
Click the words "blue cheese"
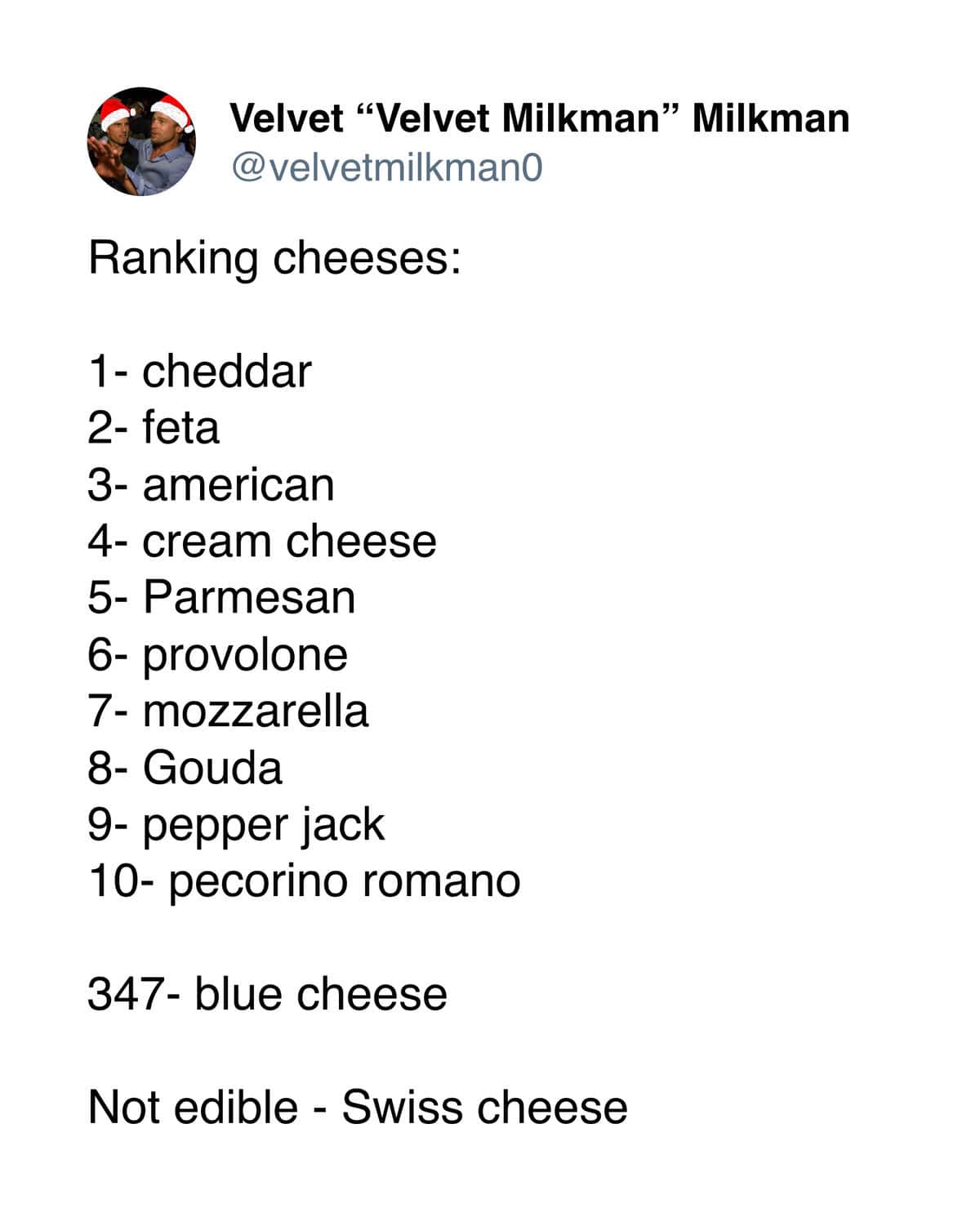(x=320, y=994)
